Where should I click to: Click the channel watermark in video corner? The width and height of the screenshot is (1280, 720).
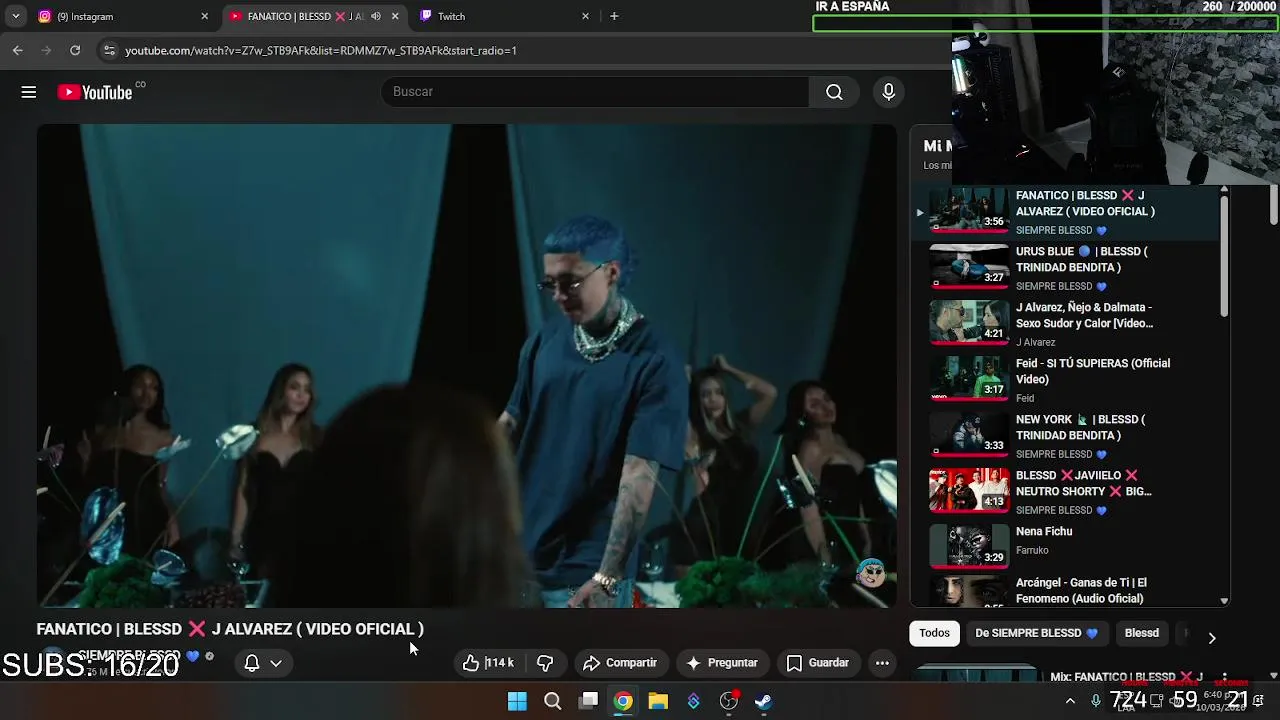click(x=871, y=573)
